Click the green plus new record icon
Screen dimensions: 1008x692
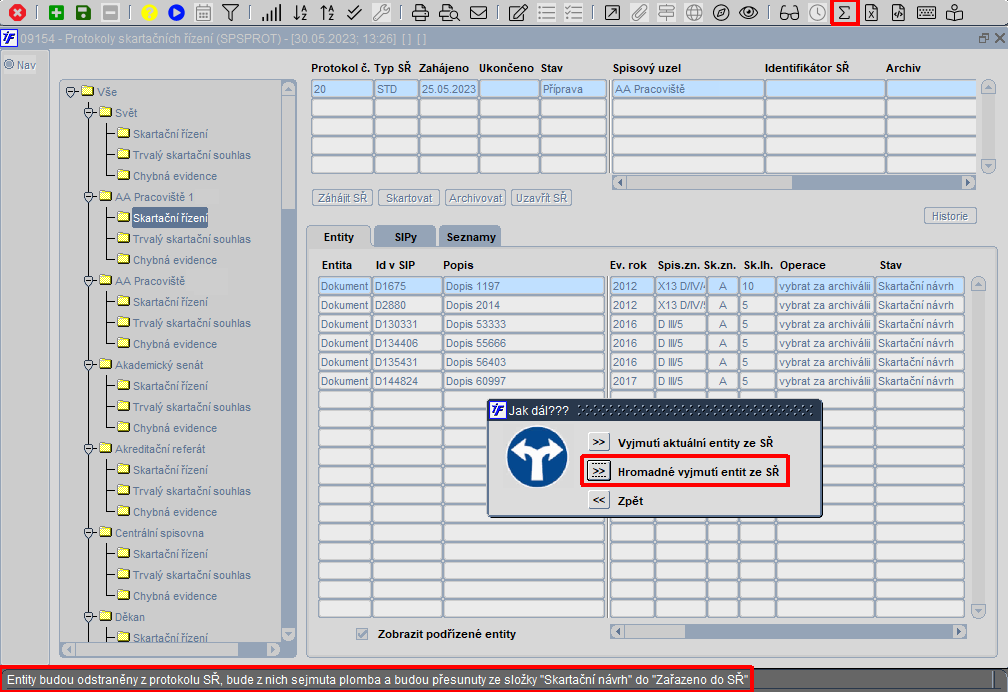57,12
